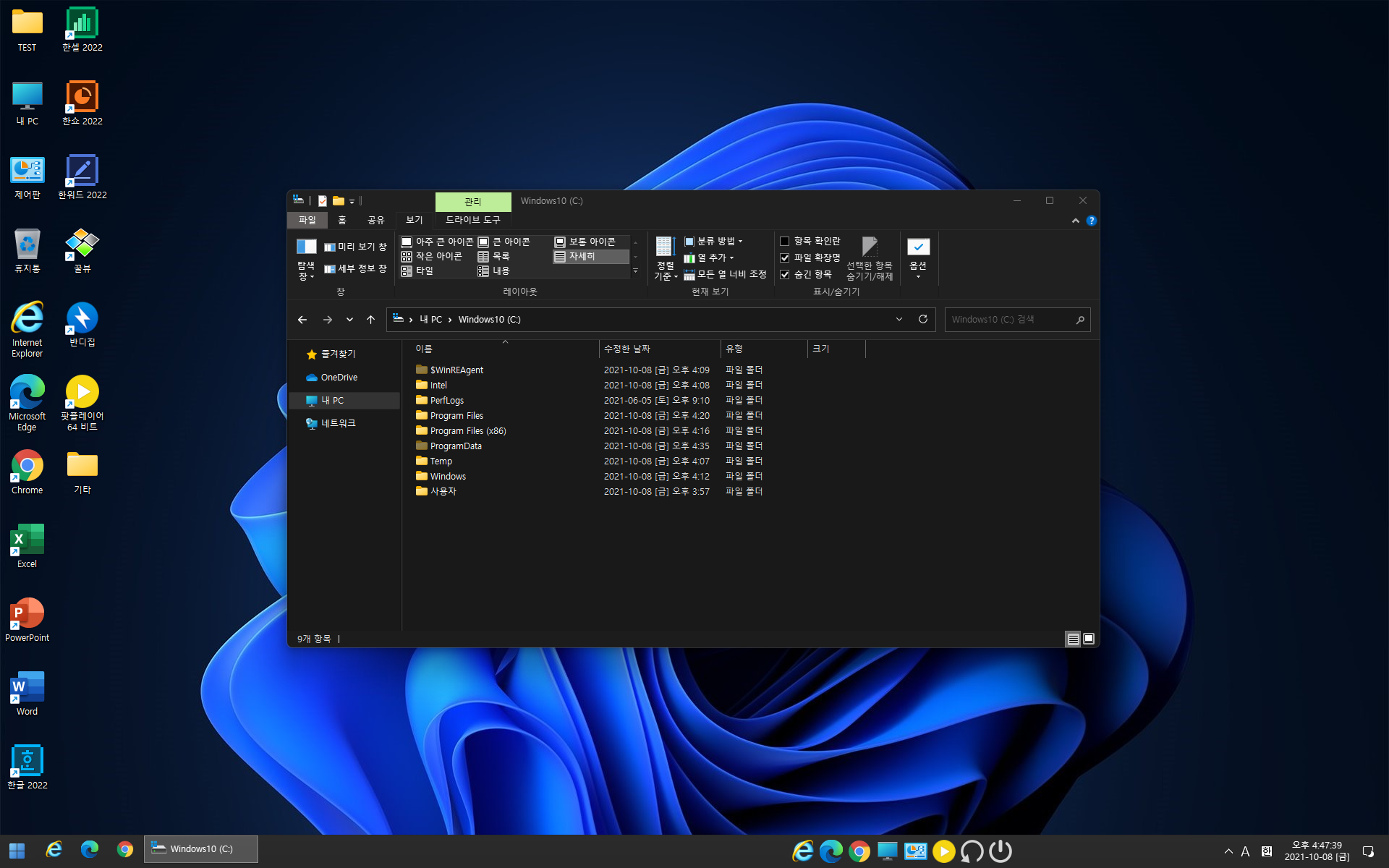
Task: Click 내 PC in the address breadcrumb
Action: (431, 320)
